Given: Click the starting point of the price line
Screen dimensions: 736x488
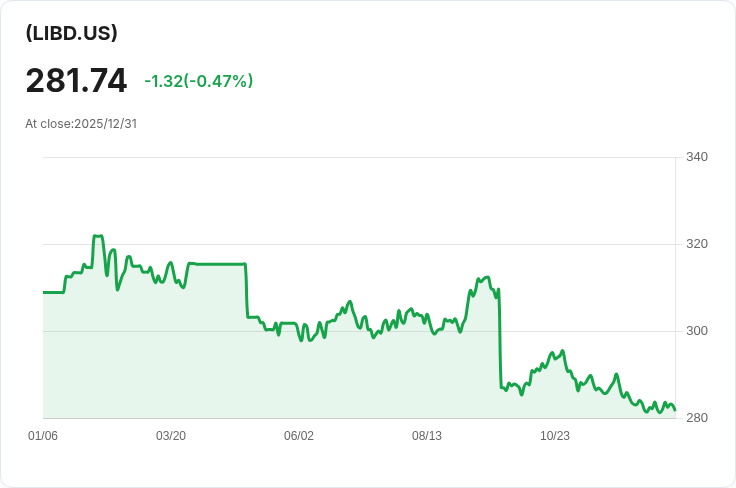Looking at the screenshot, I should [x=44, y=292].
